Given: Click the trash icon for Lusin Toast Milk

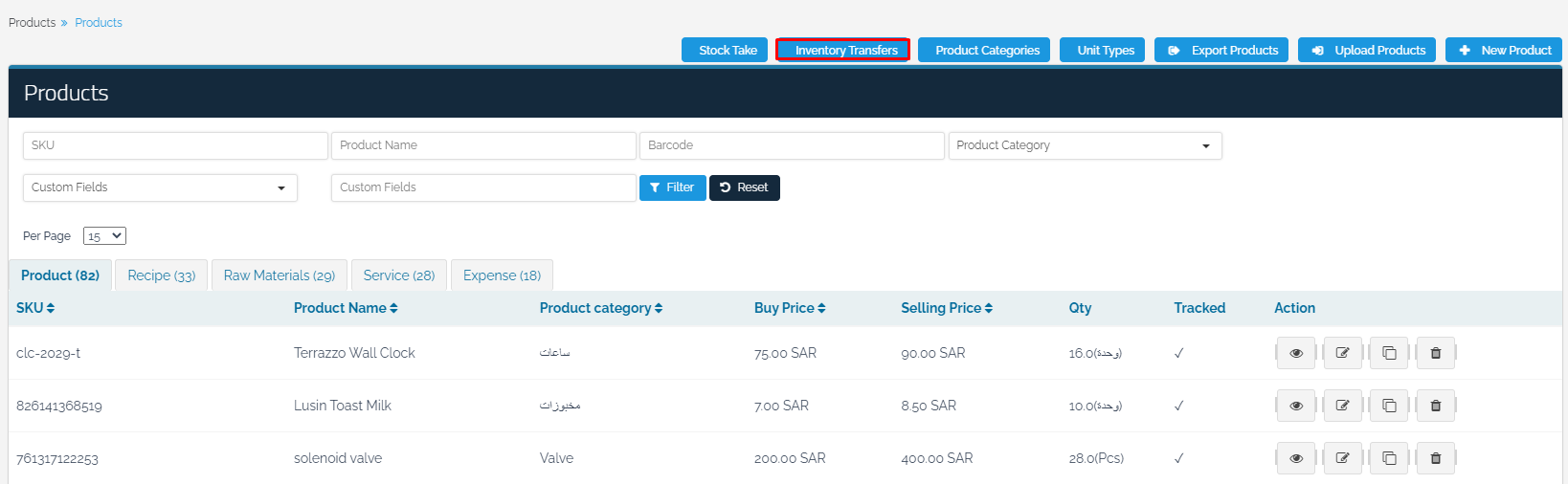Looking at the screenshot, I should point(1435,406).
